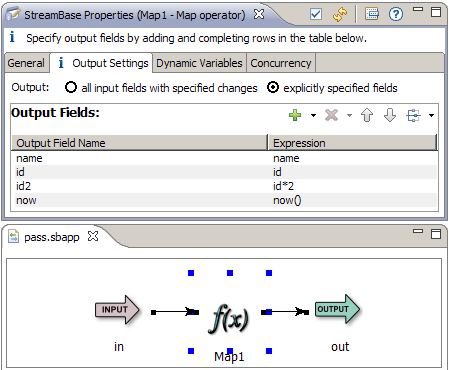
Task: Select all input fields with specified changes
Action: 71,88
